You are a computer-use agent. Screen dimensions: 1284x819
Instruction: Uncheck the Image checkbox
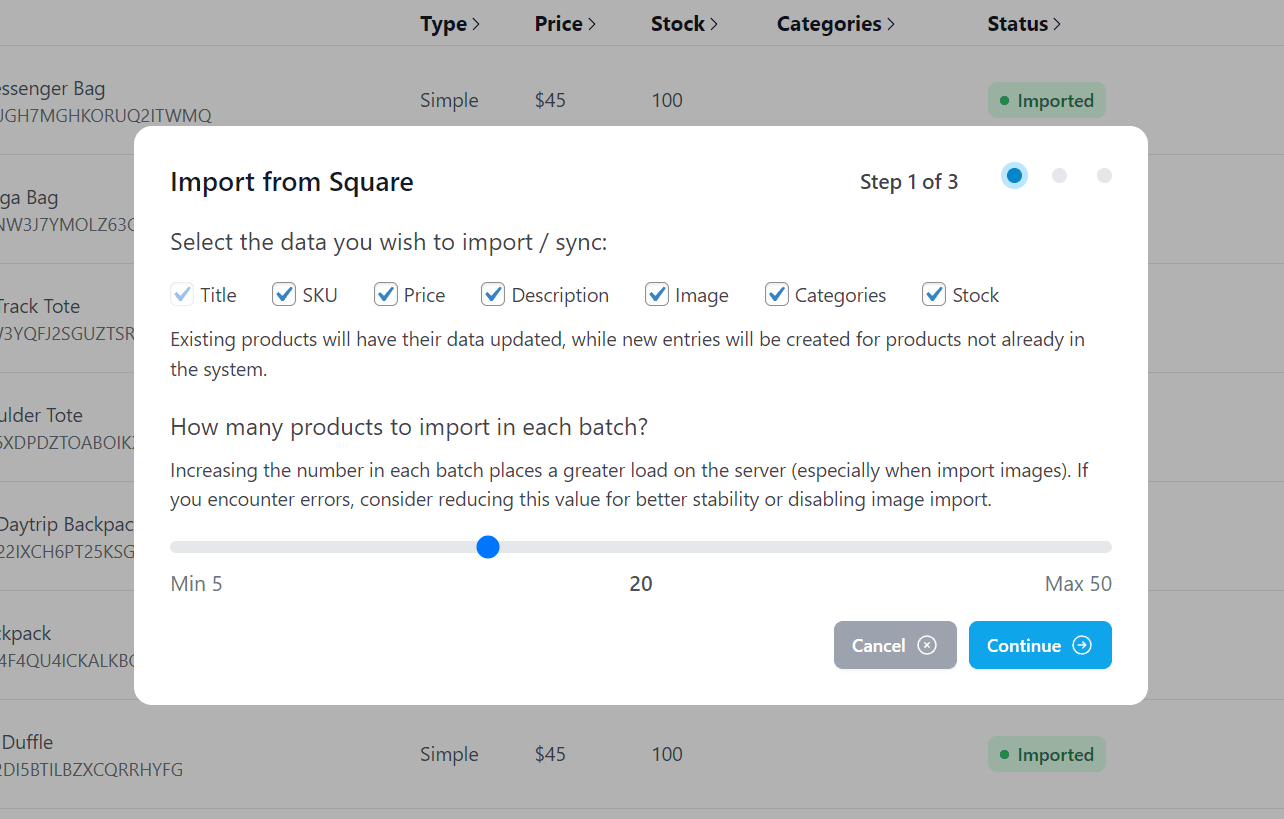tap(657, 294)
